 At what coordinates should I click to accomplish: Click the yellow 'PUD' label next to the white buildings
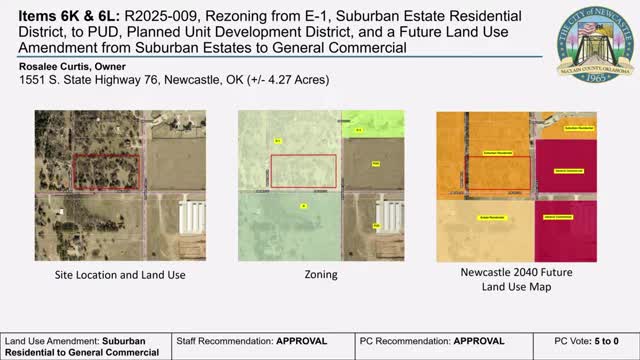pyautogui.click(x=376, y=226)
